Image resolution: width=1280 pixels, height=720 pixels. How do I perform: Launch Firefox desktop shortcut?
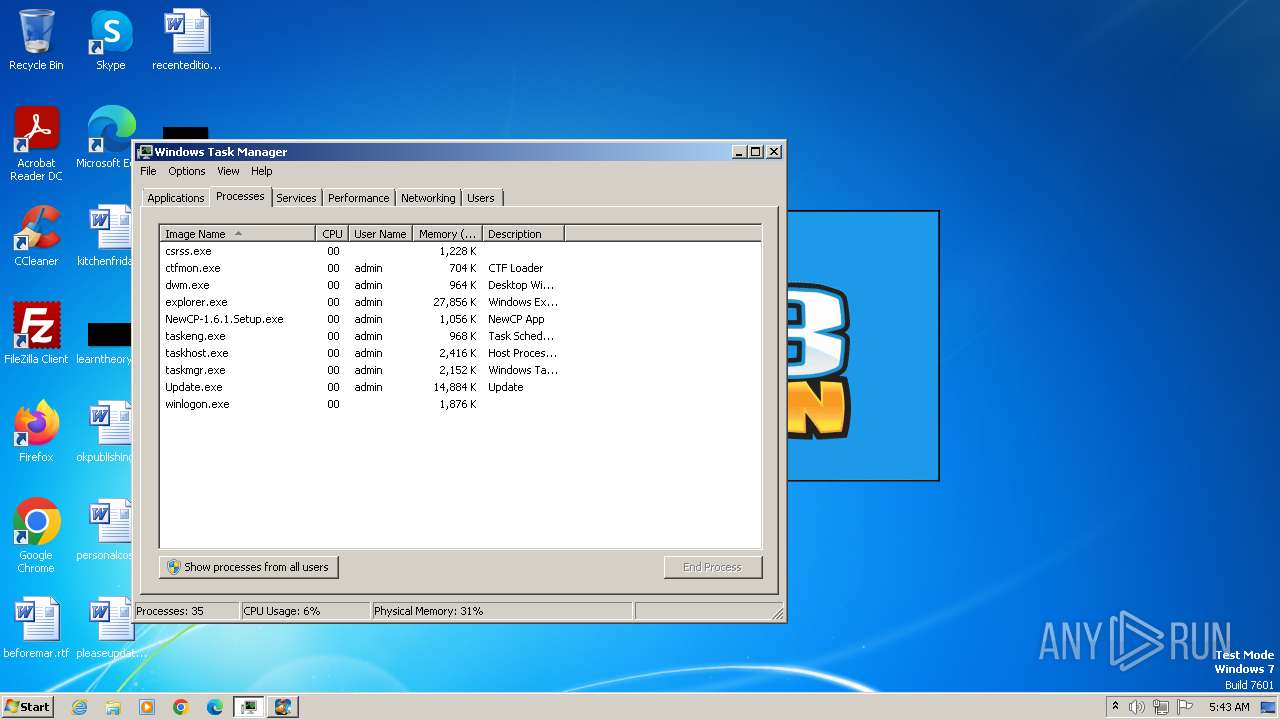click(x=36, y=431)
